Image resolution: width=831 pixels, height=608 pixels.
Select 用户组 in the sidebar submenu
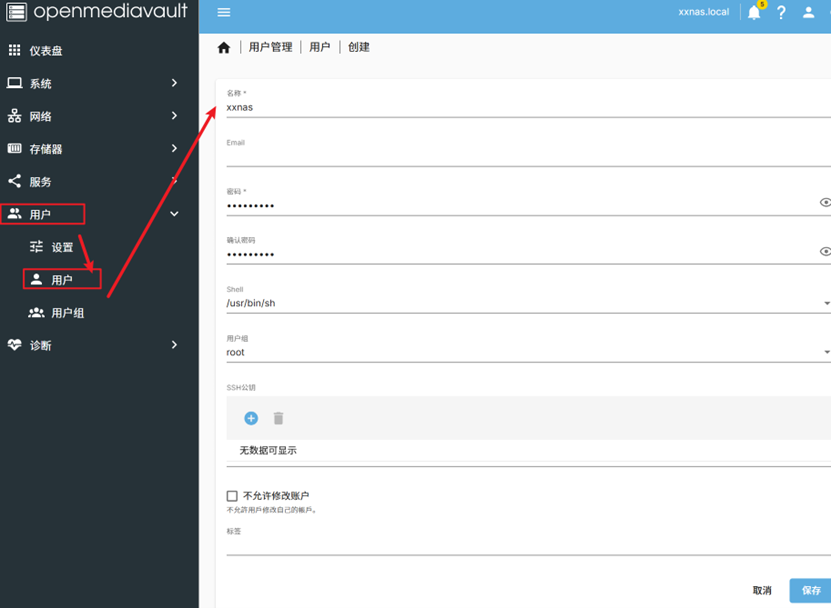(68, 313)
